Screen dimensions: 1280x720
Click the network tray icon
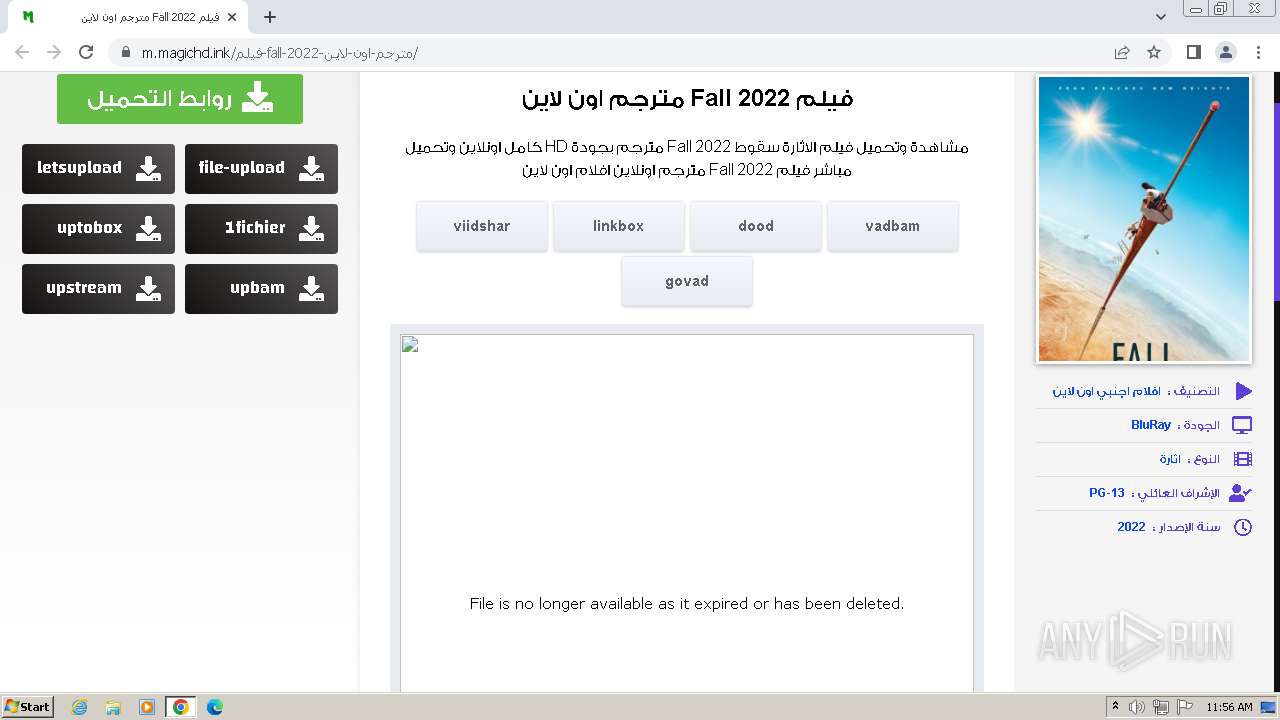click(x=1161, y=707)
